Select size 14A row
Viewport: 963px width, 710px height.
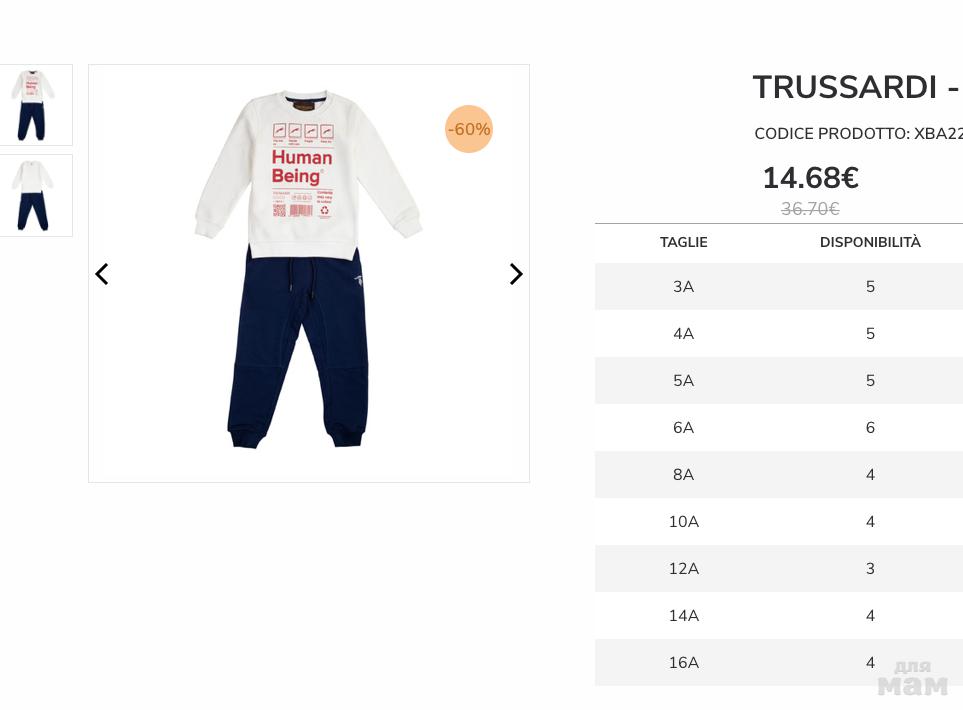click(683, 616)
